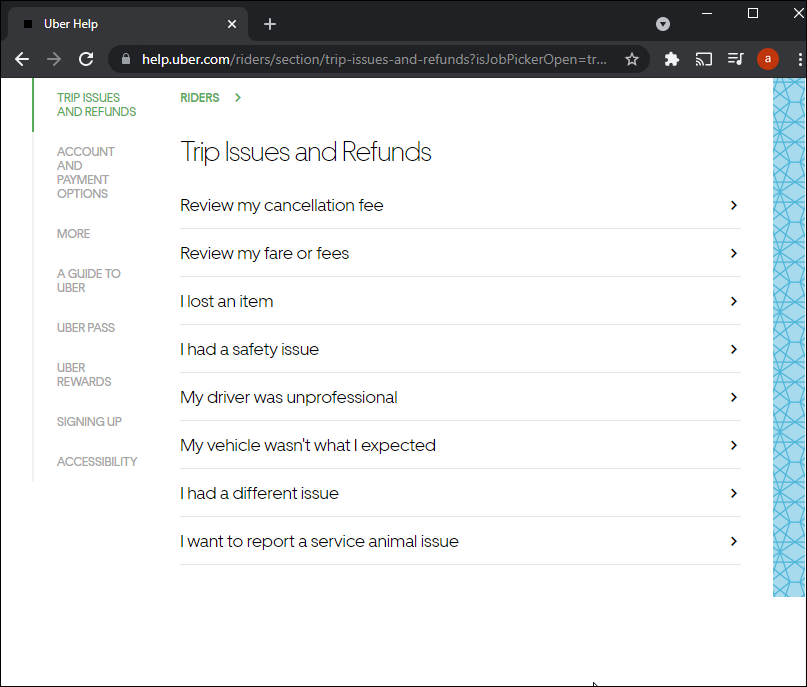Bookmark this page with the star icon
Screen dimensions: 807x687
pos(632,59)
